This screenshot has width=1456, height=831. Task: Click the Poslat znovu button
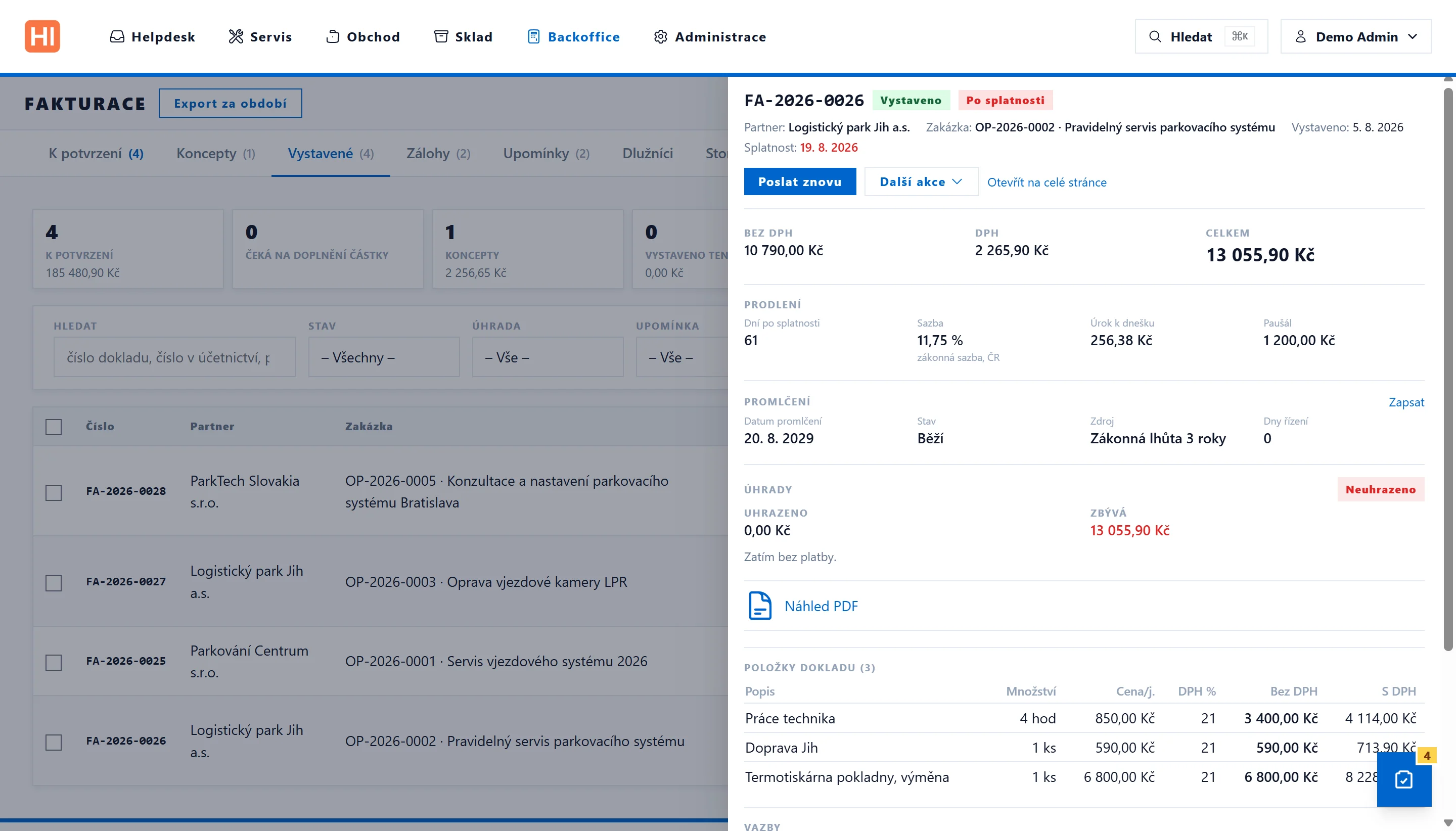800,181
